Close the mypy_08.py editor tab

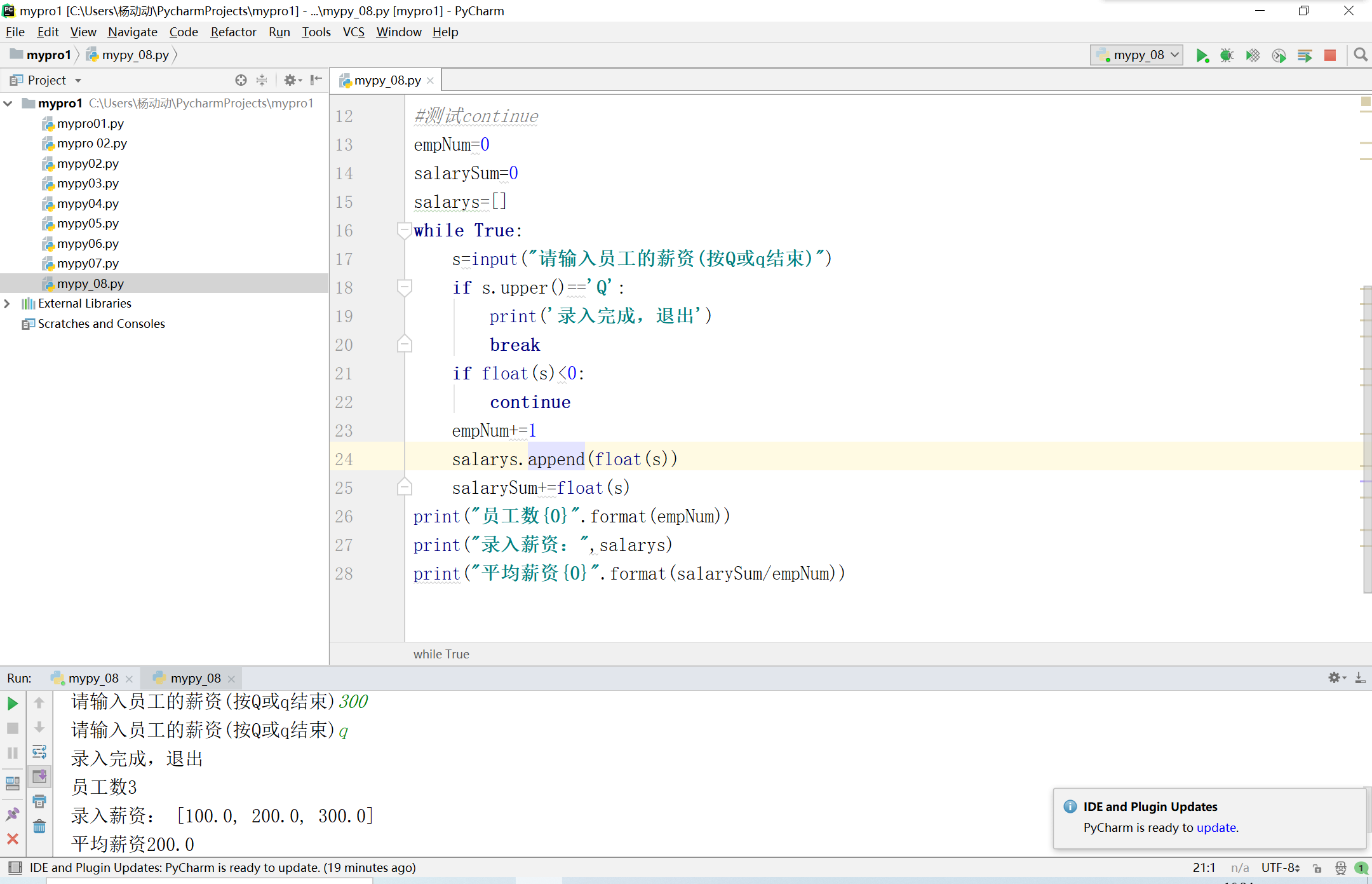(x=431, y=81)
